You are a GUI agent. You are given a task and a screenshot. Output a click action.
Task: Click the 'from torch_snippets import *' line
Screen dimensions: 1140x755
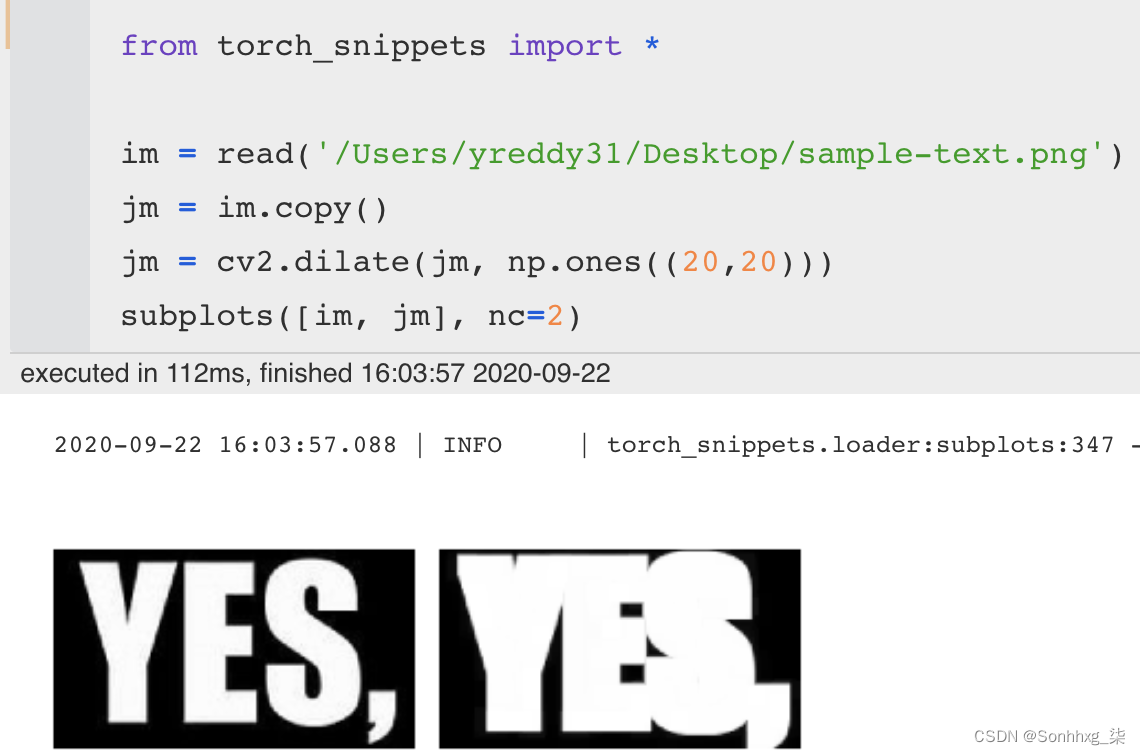(x=390, y=46)
